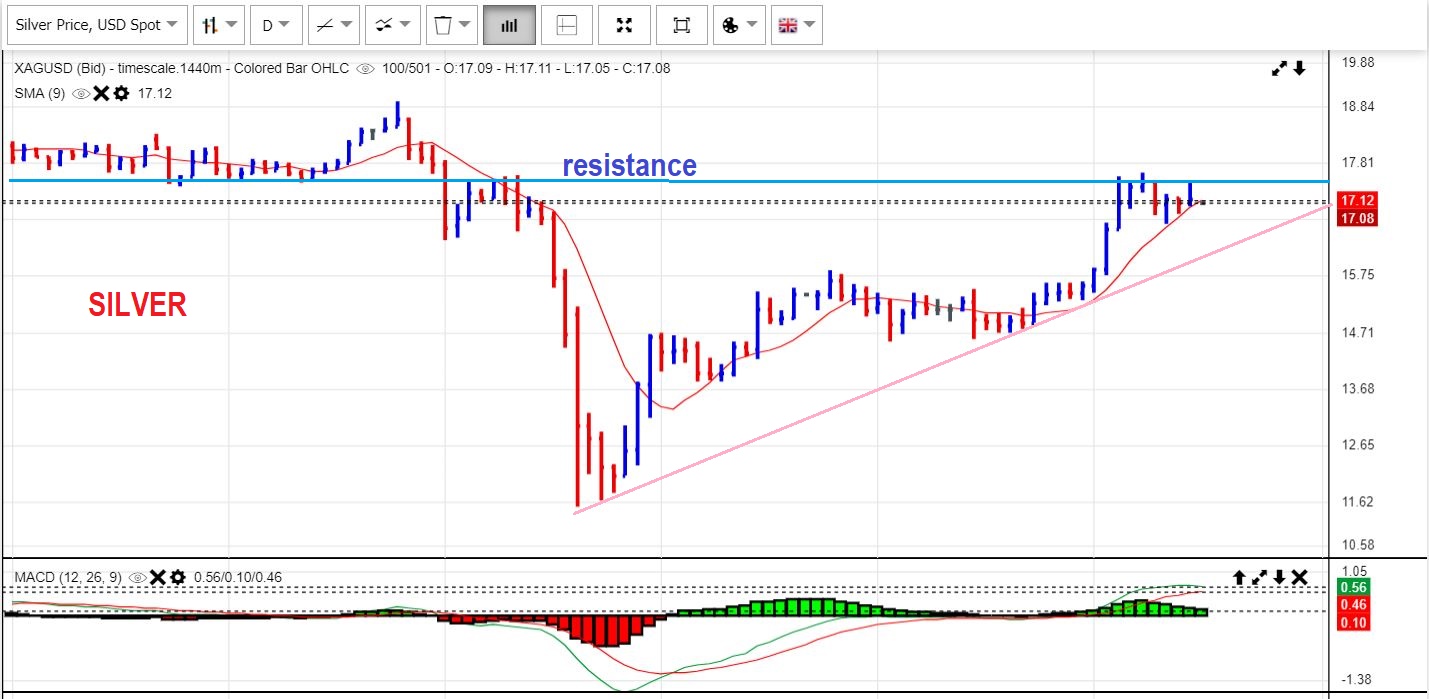Maximize the MACD pane with diagonal arrows
The image size is (1429, 699).
(x=1259, y=577)
